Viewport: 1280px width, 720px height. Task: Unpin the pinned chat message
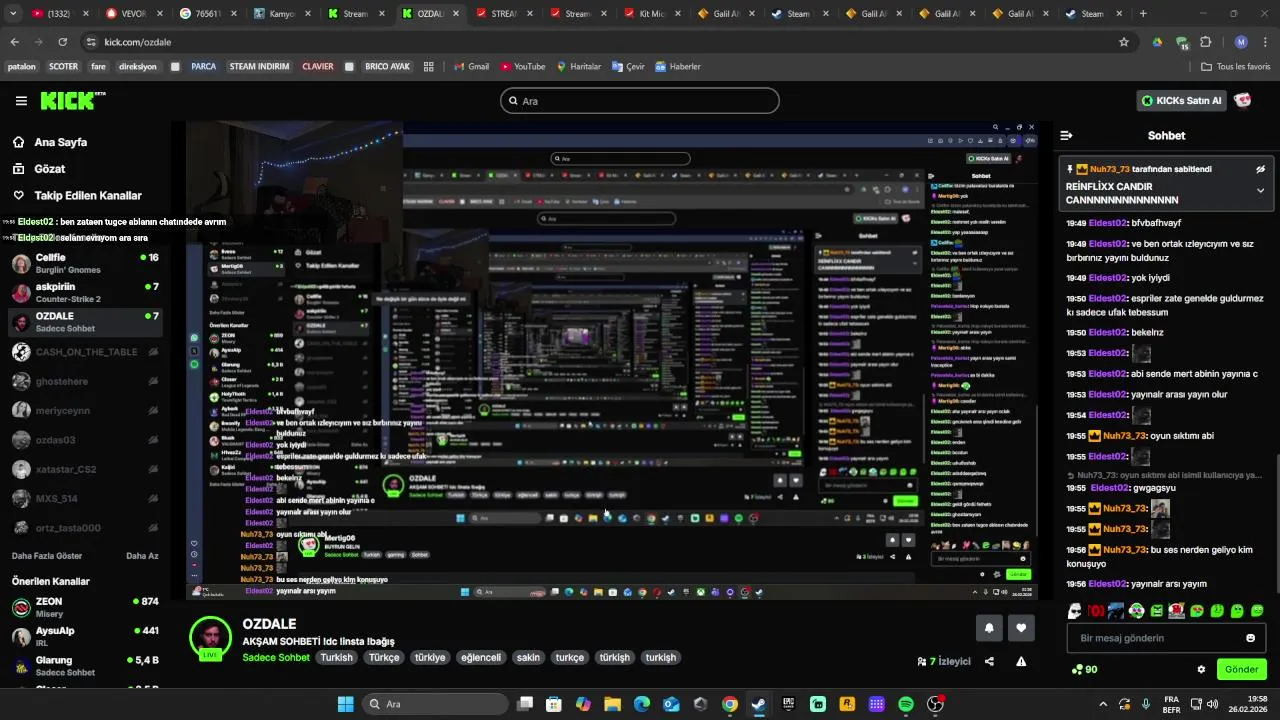pos(1261,169)
